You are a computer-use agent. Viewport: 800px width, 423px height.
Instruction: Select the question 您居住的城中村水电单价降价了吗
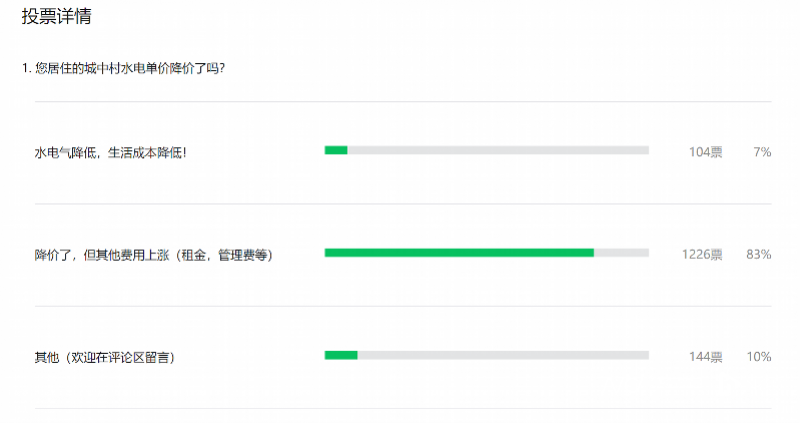click(x=130, y=68)
